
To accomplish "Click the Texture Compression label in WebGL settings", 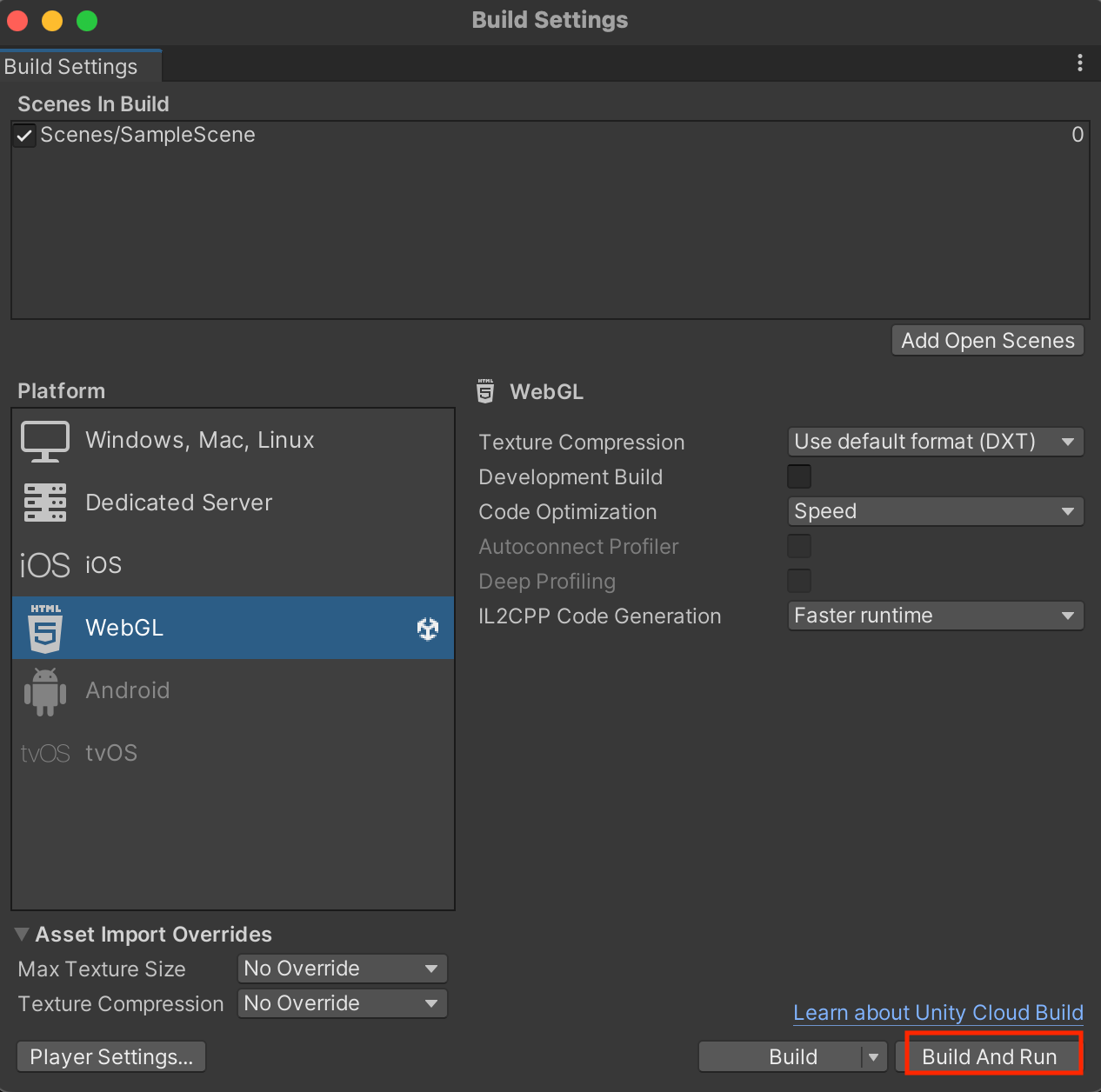I will [582, 443].
